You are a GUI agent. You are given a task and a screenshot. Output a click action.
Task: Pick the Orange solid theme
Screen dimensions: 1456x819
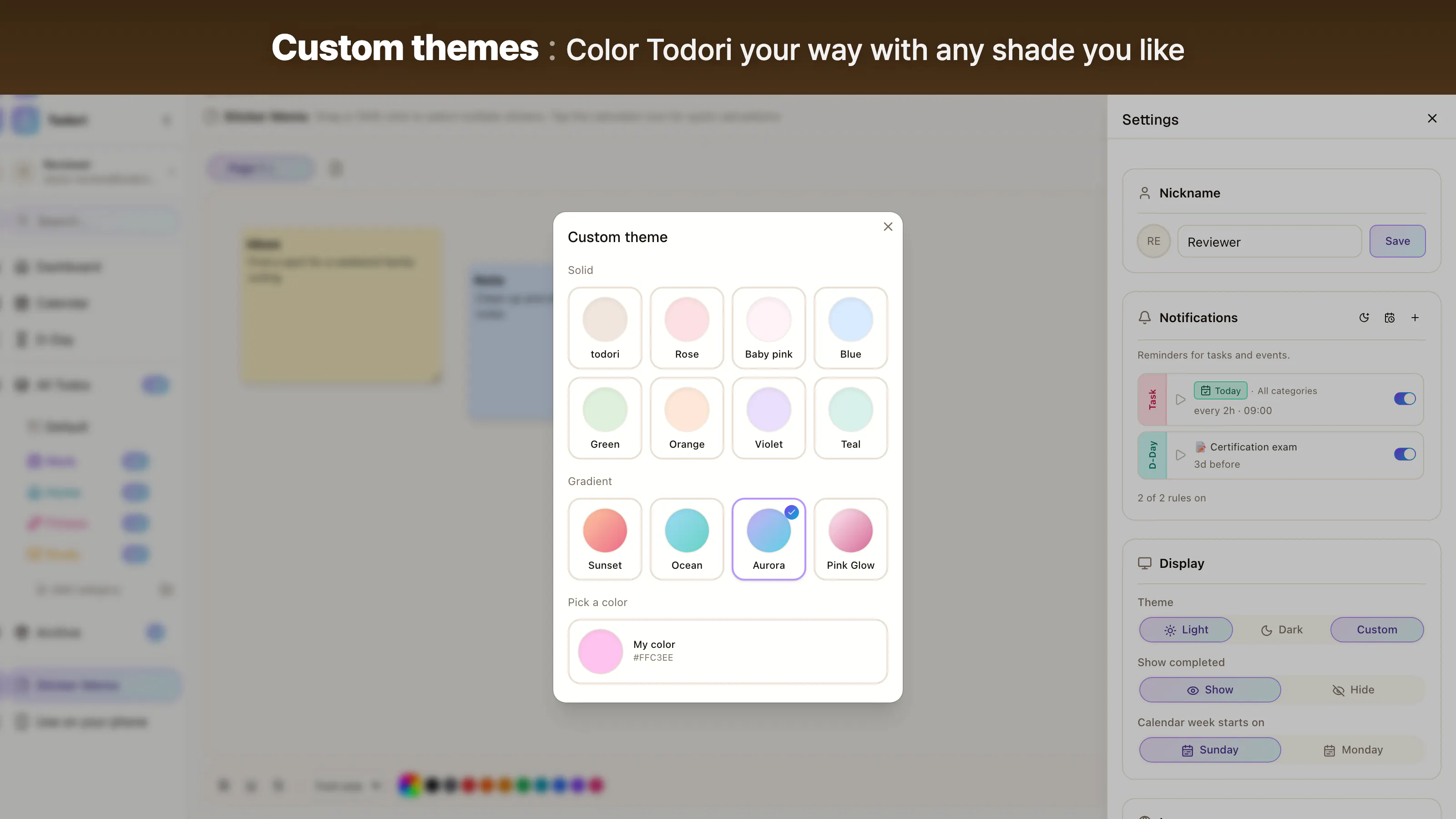point(687,418)
